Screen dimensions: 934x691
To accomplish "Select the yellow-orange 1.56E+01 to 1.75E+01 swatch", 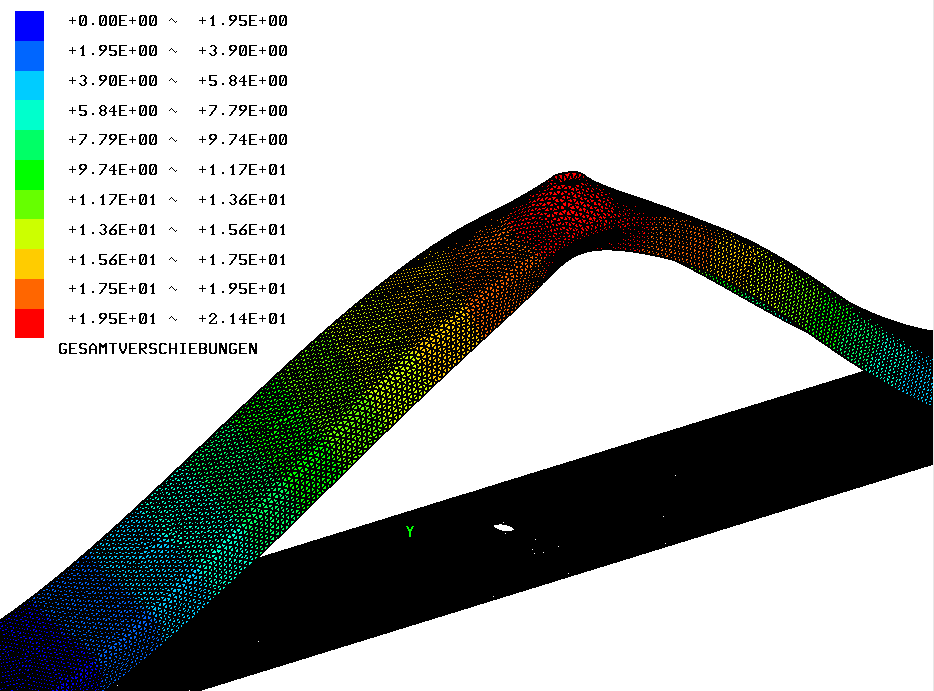I will pyautogui.click(x=29, y=264).
